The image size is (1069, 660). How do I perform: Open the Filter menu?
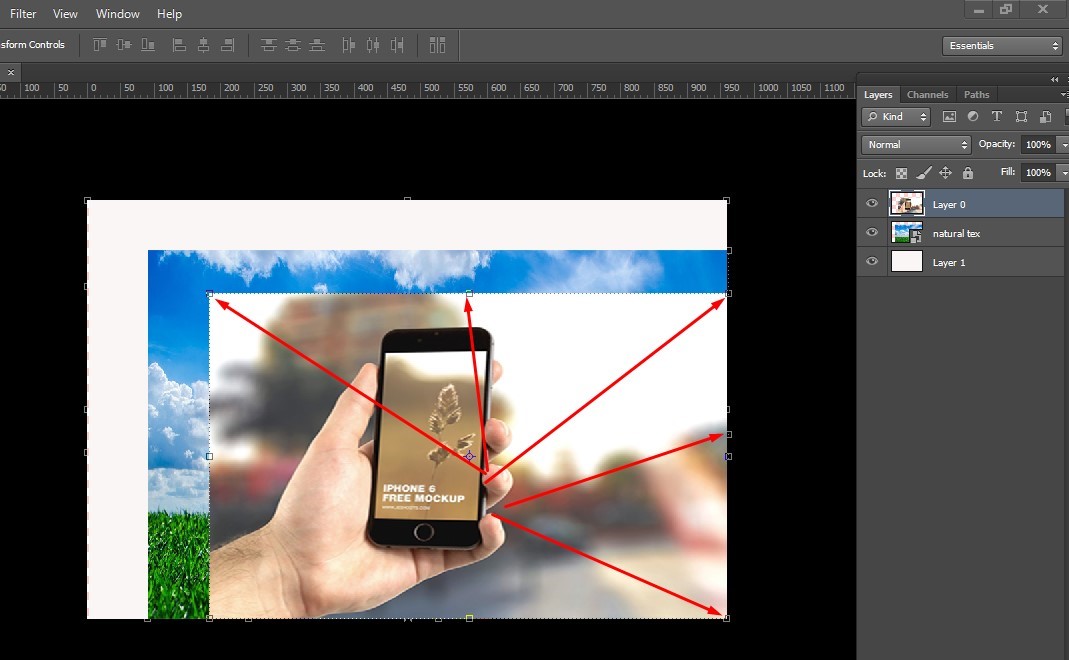point(23,14)
